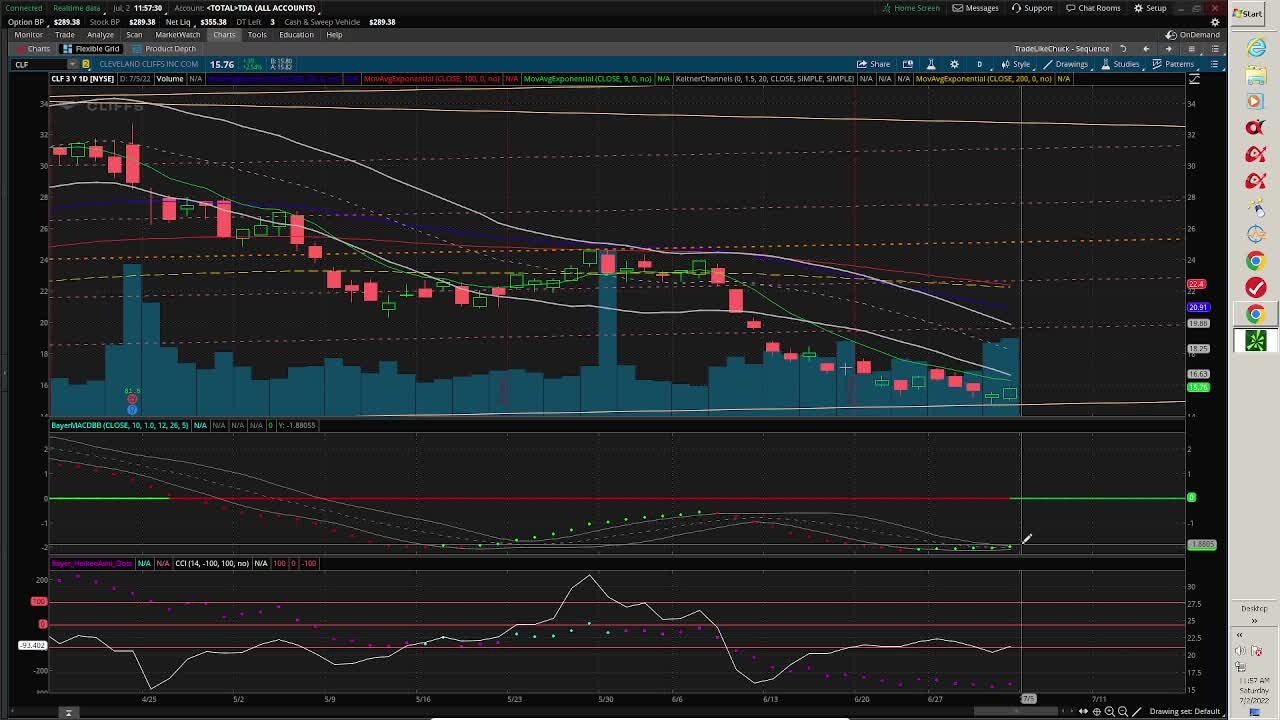Switch to the Trade tab
The height and width of the screenshot is (720, 1280).
point(64,35)
